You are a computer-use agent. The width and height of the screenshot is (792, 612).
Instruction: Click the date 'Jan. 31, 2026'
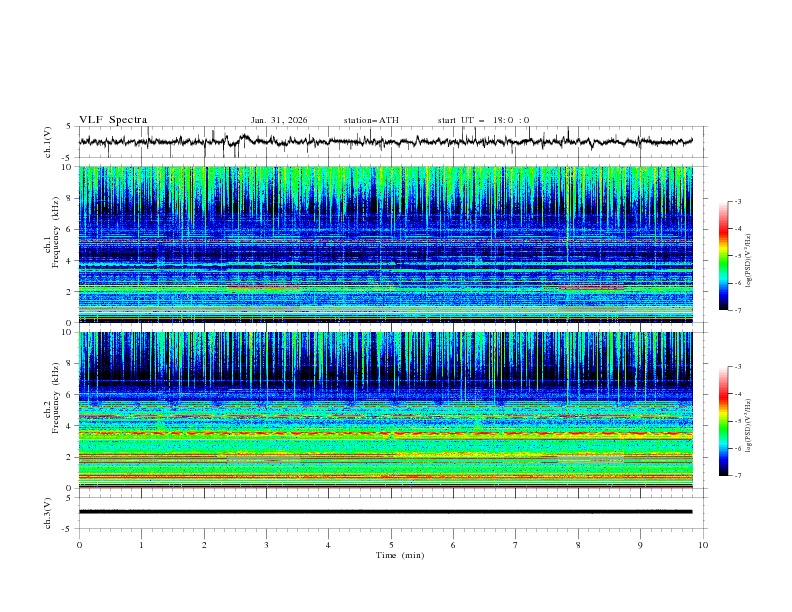pyautogui.click(x=279, y=120)
